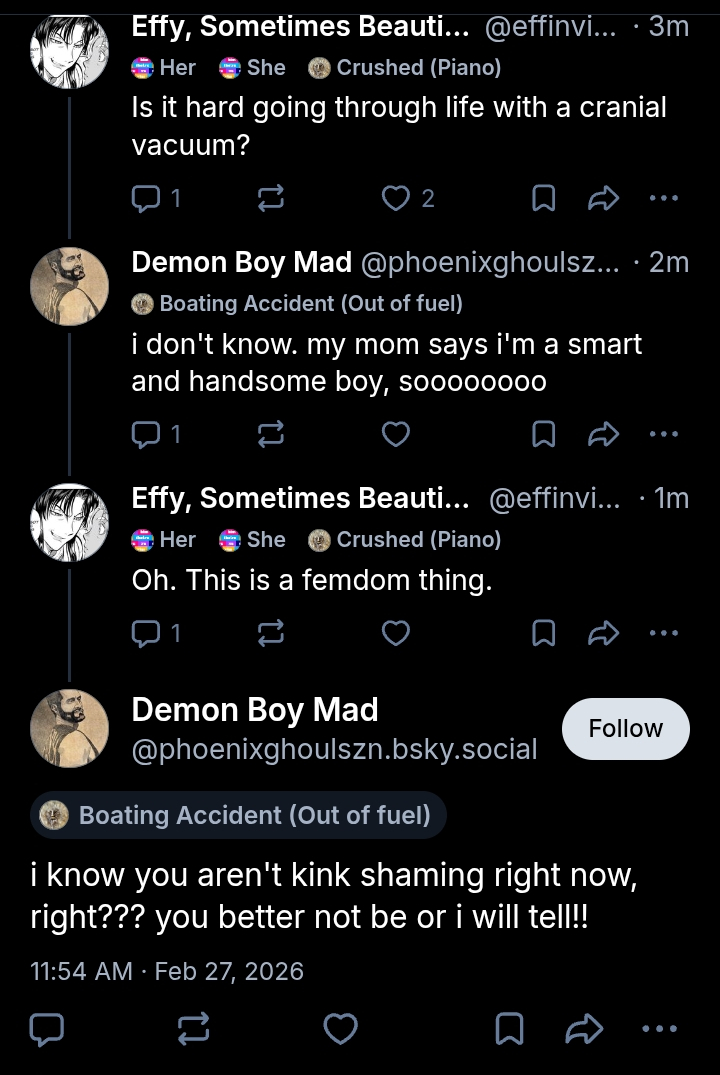The height and width of the screenshot is (1075, 720).
Task: Bookmark the "cranial vacuum" post
Action: pyautogui.click(x=543, y=198)
